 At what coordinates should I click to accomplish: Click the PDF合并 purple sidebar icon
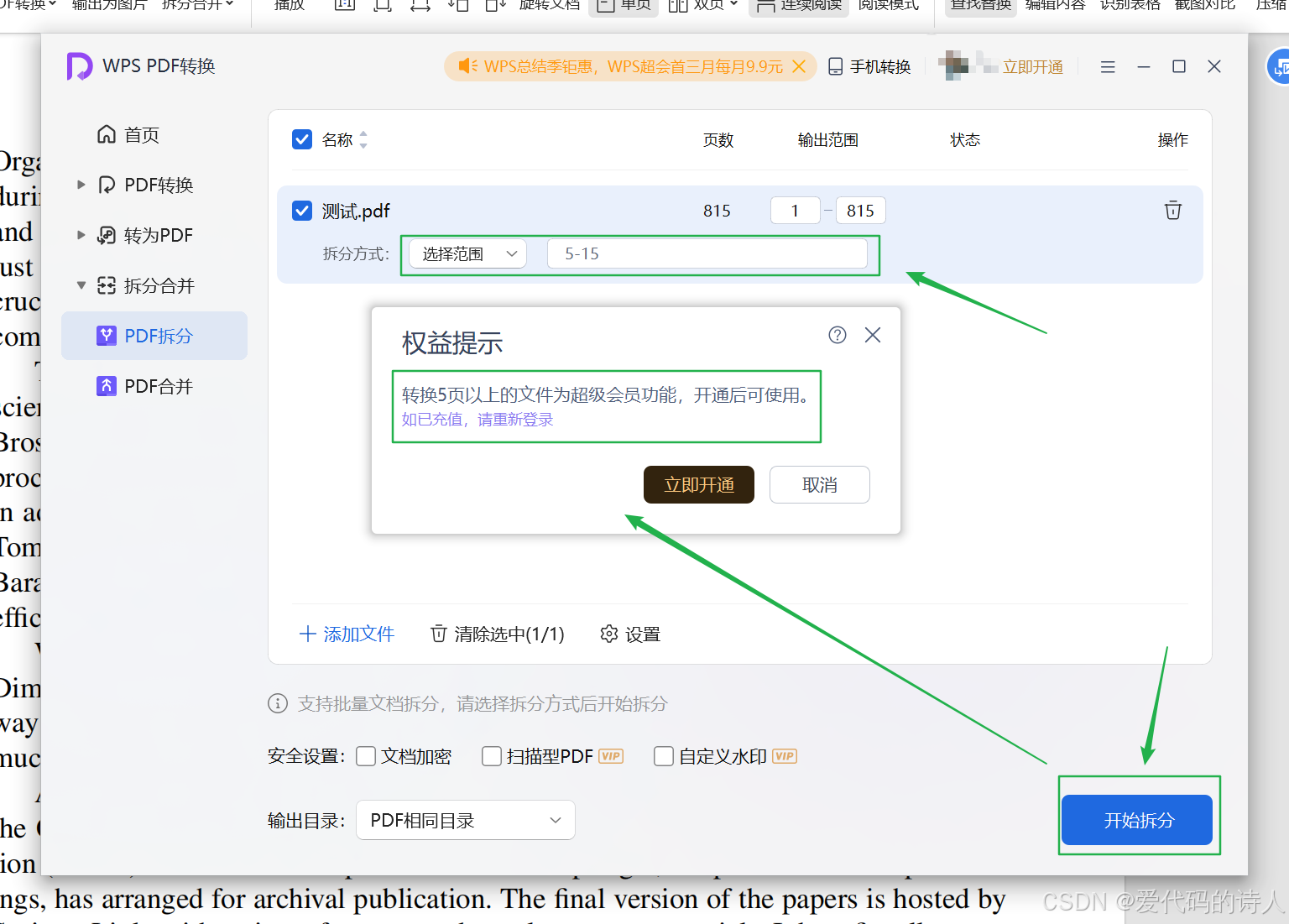point(107,386)
